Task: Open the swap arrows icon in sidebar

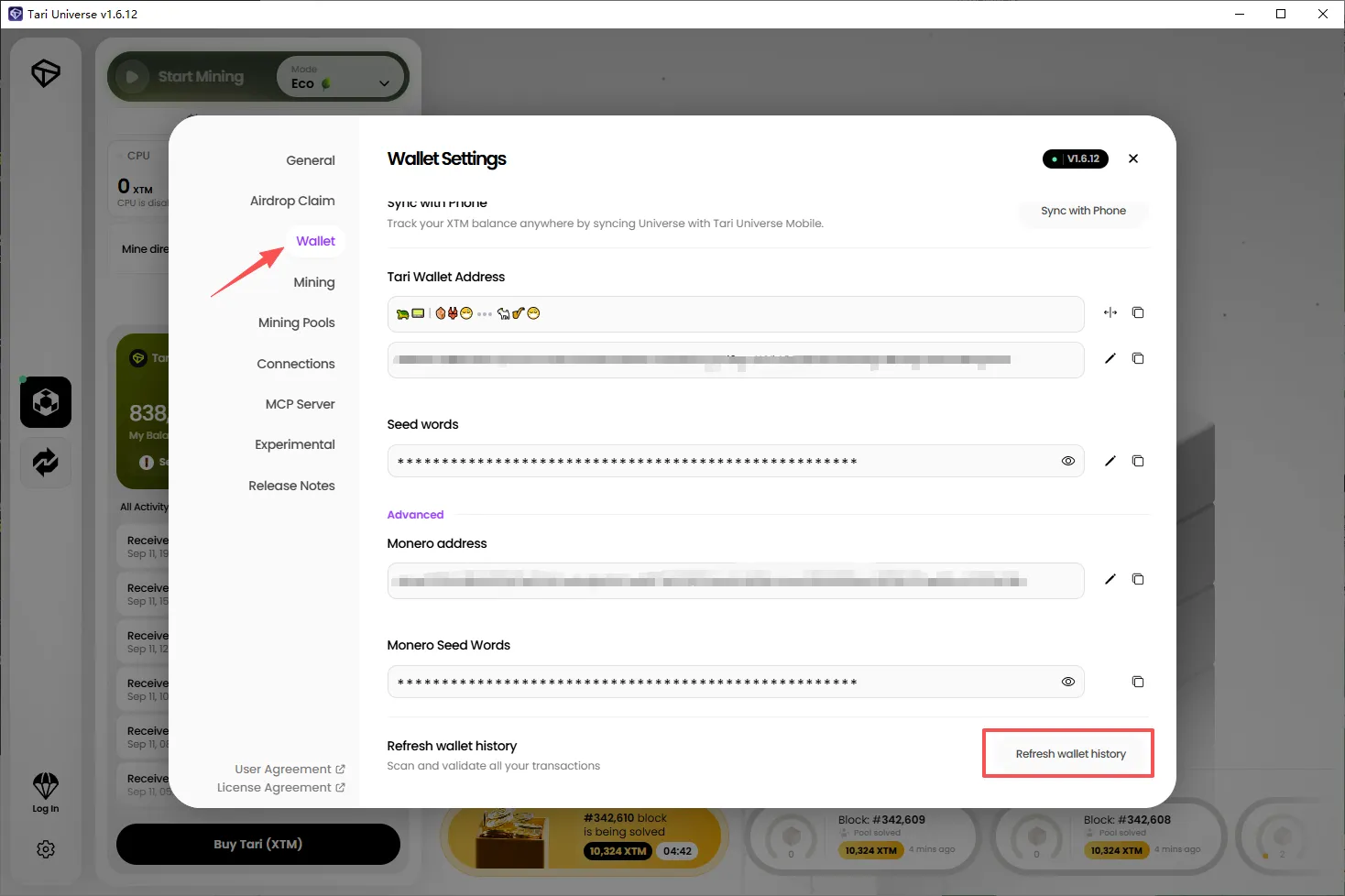Action: [46, 462]
